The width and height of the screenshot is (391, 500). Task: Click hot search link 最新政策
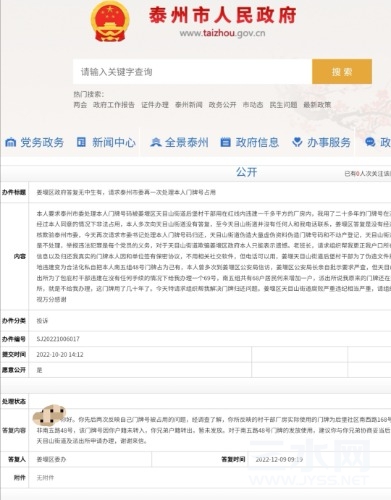tap(317, 105)
